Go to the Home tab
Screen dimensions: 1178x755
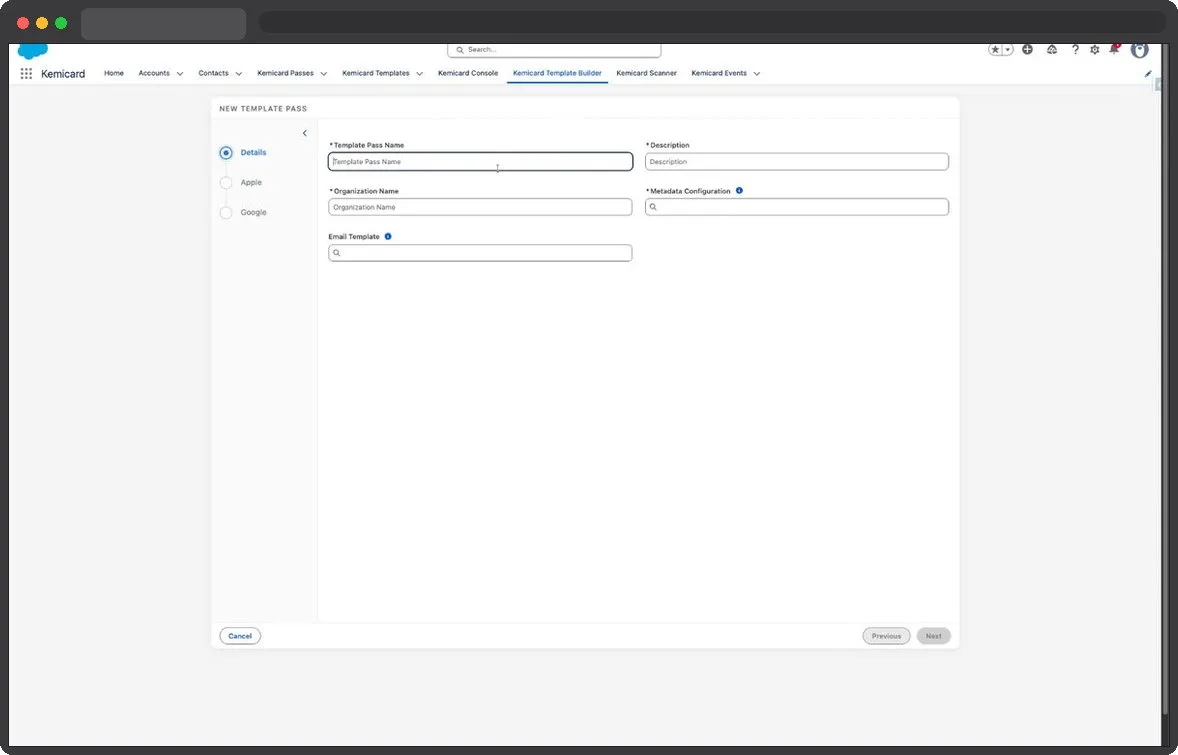click(x=114, y=74)
